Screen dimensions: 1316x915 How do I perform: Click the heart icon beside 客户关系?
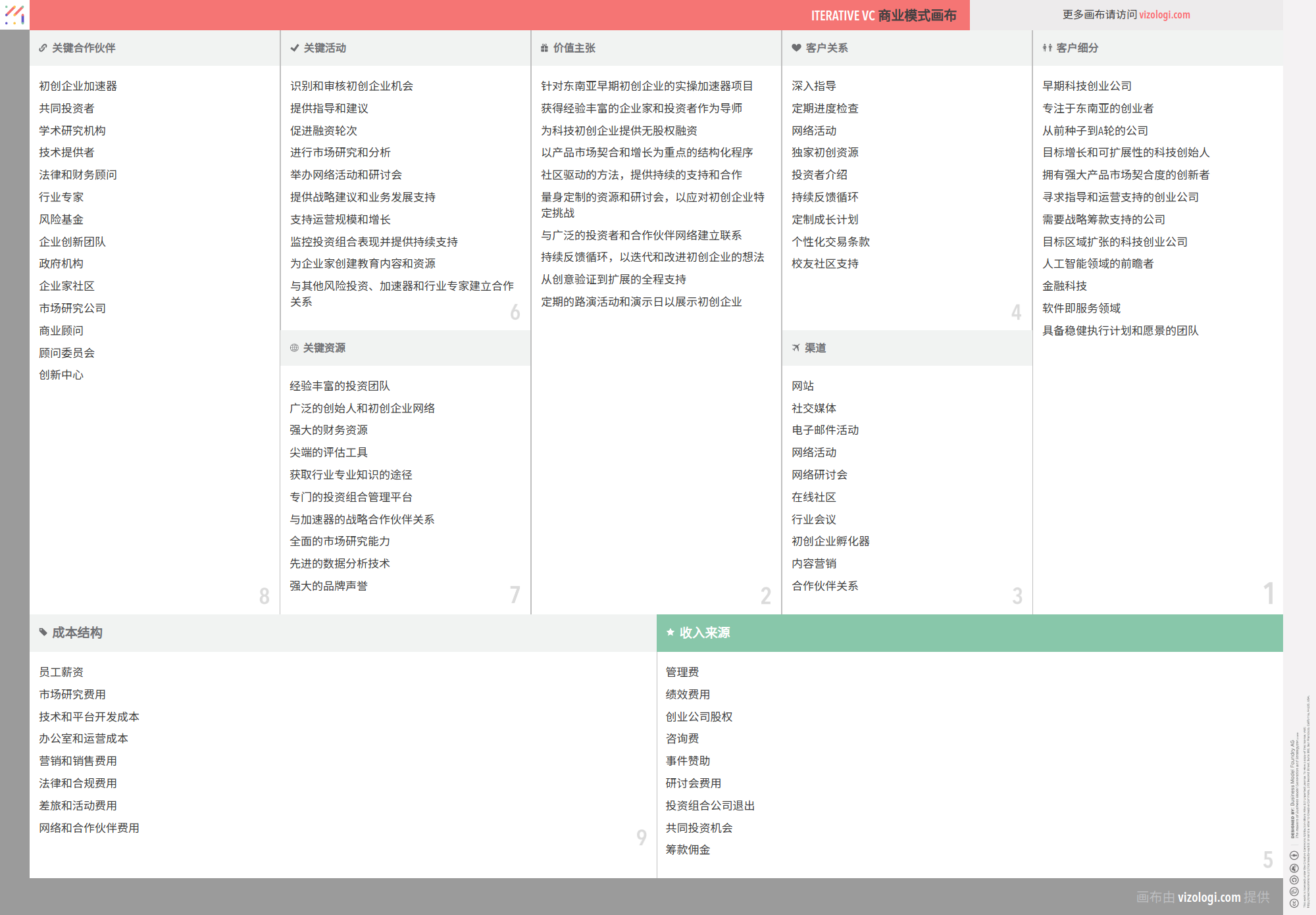(796, 48)
